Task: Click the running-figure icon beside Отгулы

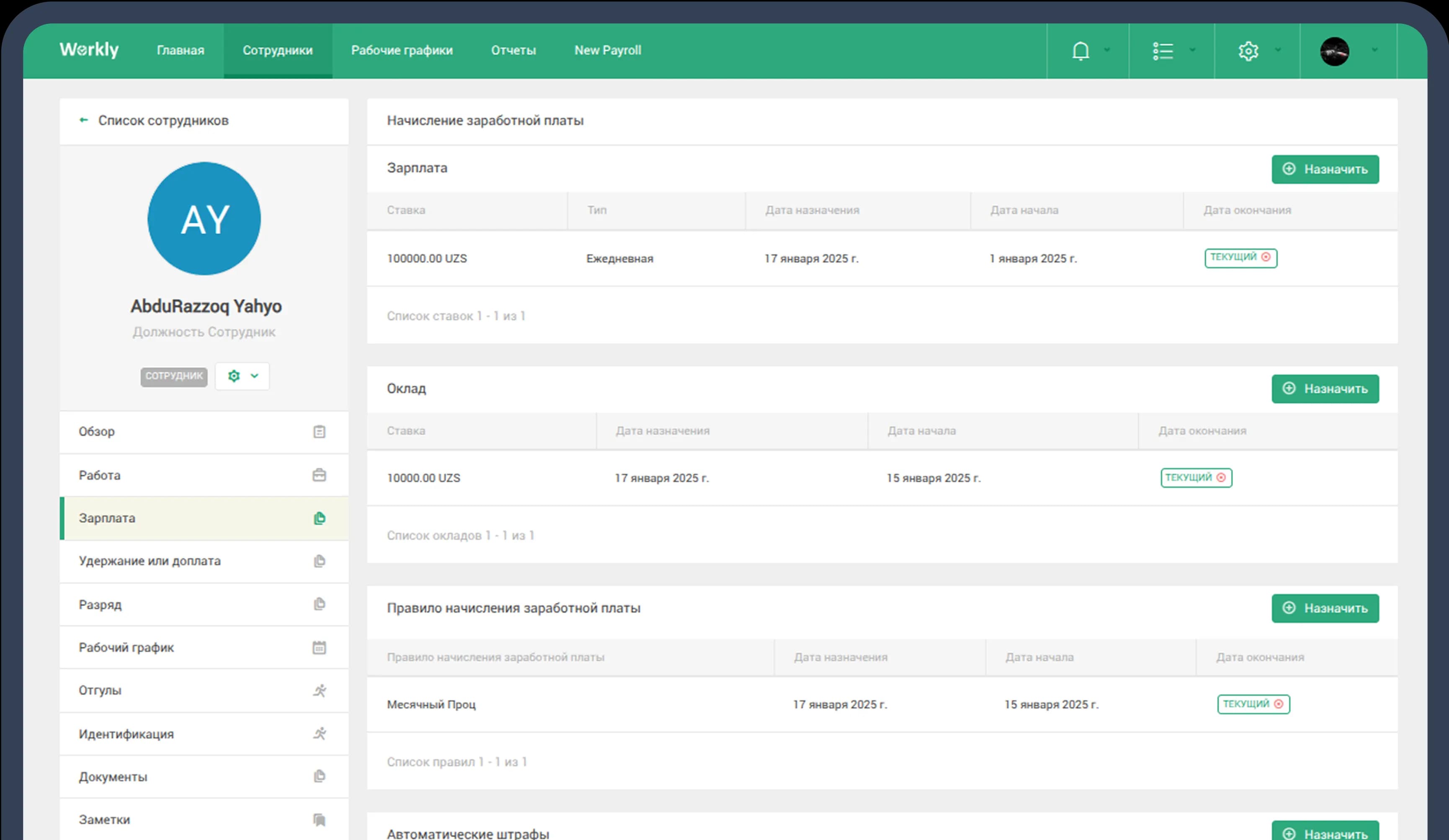Action: (320, 691)
